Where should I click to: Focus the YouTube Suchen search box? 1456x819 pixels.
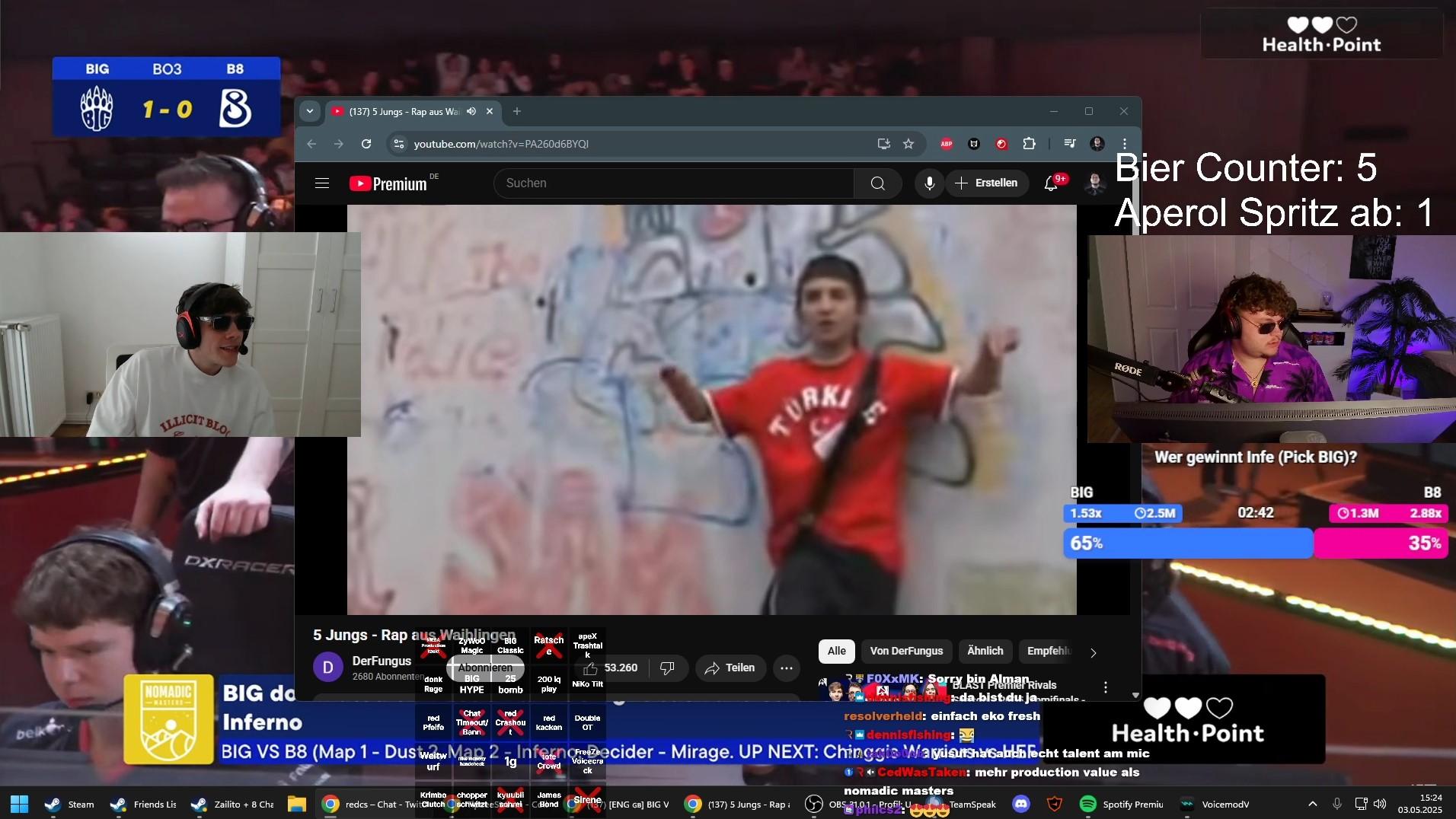674,183
